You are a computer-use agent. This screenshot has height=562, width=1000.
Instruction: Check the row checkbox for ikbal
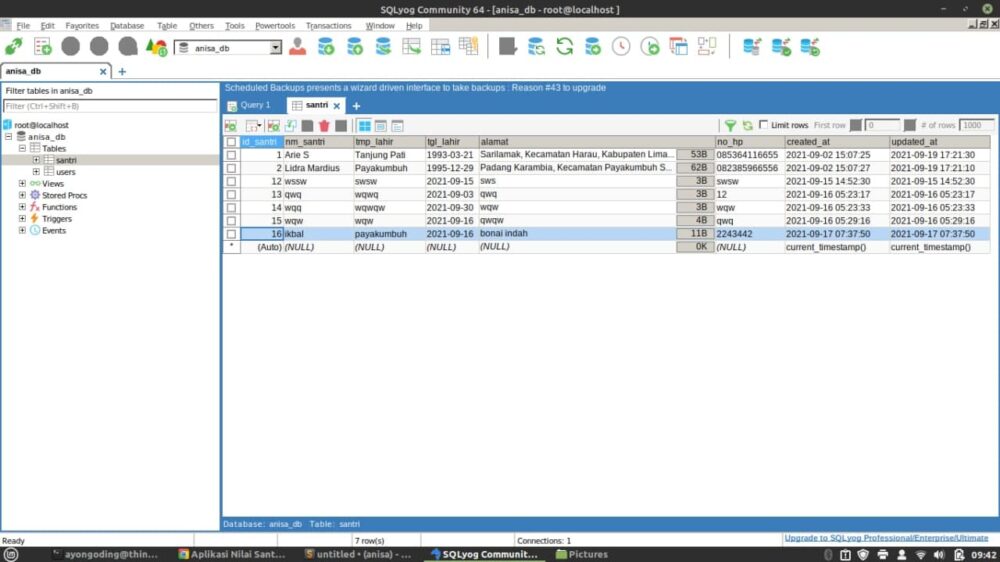click(231, 234)
